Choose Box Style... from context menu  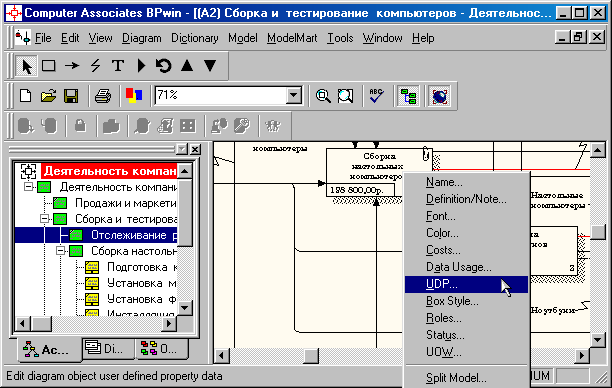tap(466, 301)
